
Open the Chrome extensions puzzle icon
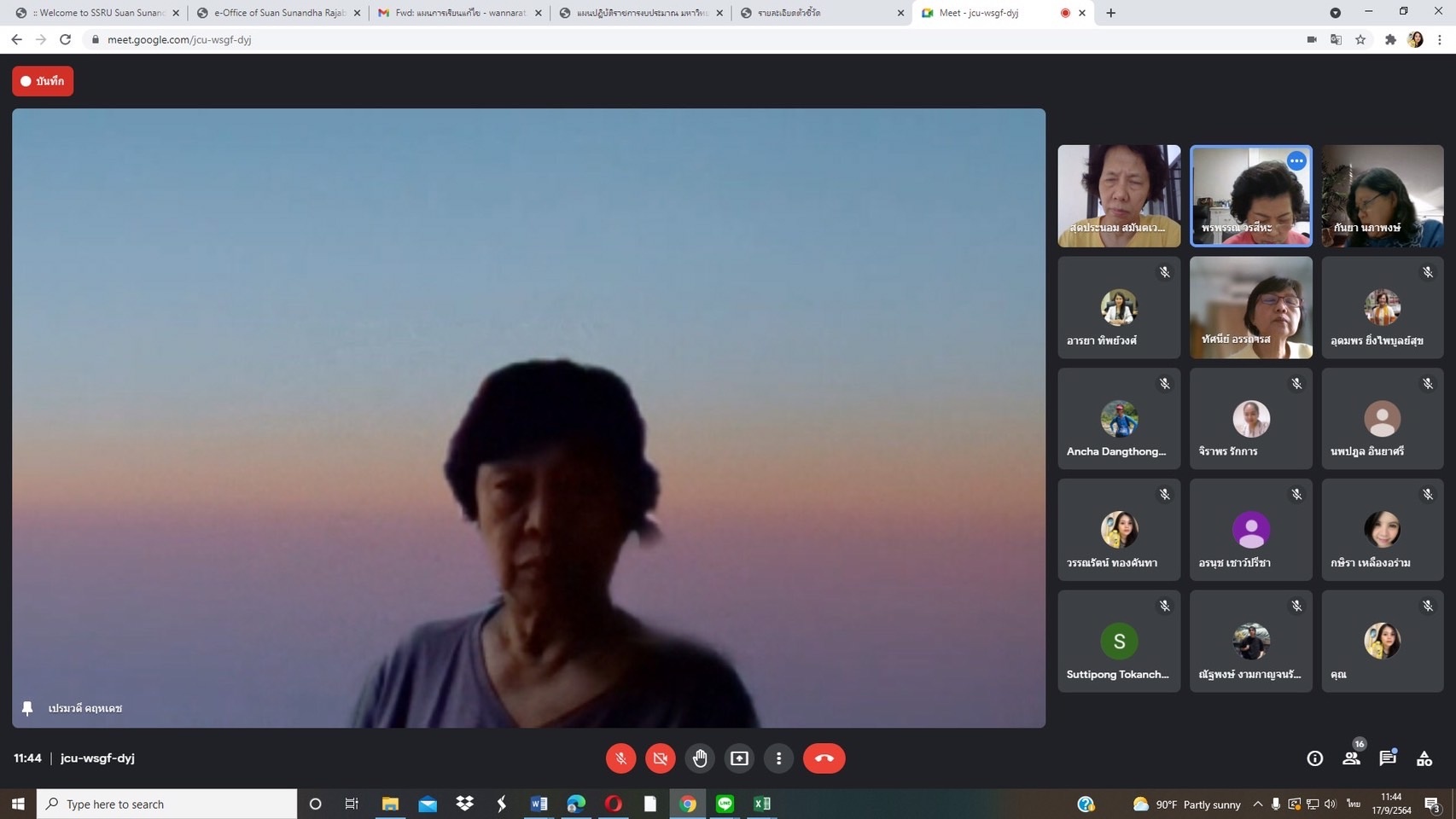(x=1390, y=39)
